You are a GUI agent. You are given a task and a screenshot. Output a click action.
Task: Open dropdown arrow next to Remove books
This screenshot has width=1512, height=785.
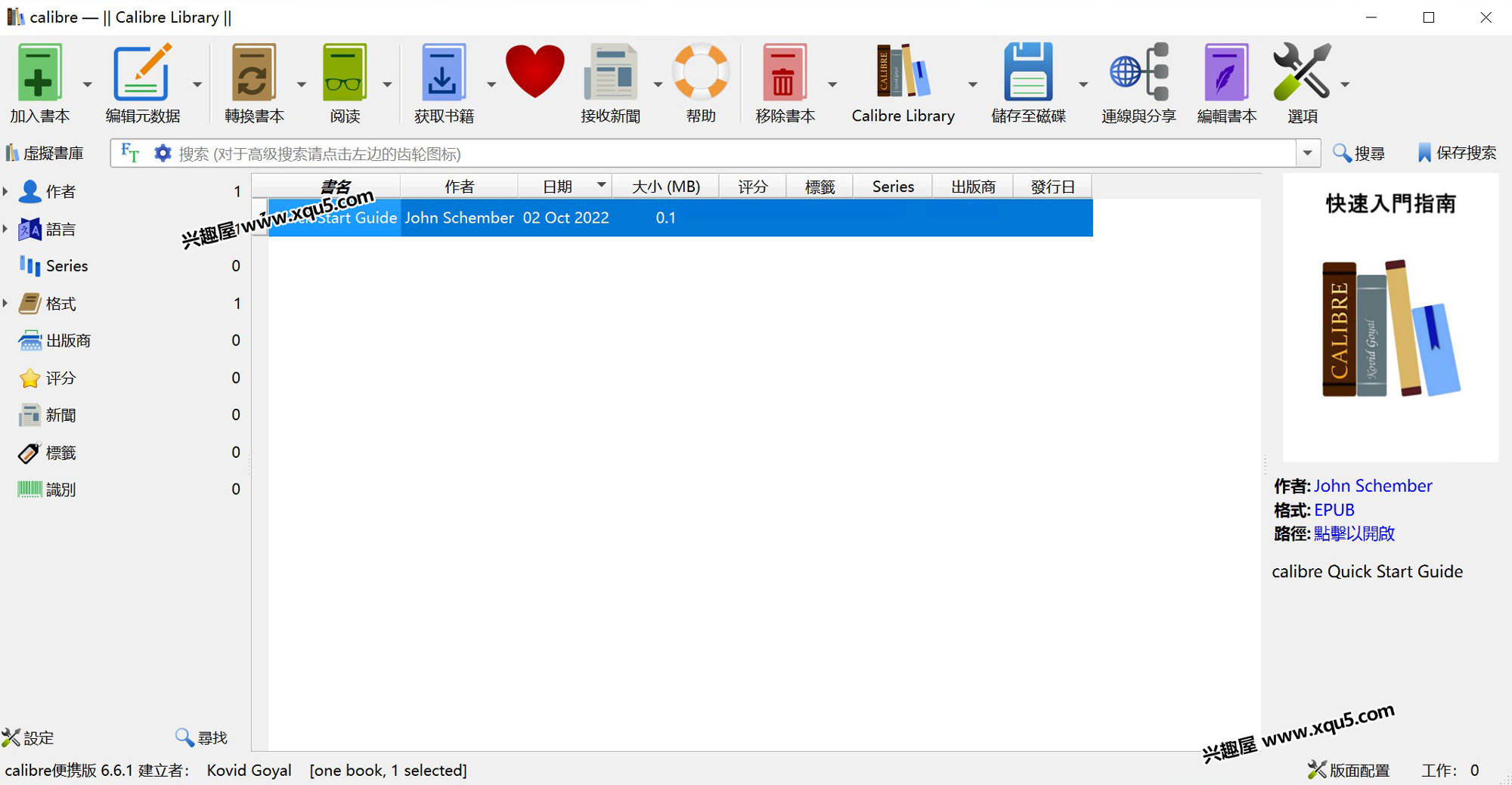click(x=832, y=85)
